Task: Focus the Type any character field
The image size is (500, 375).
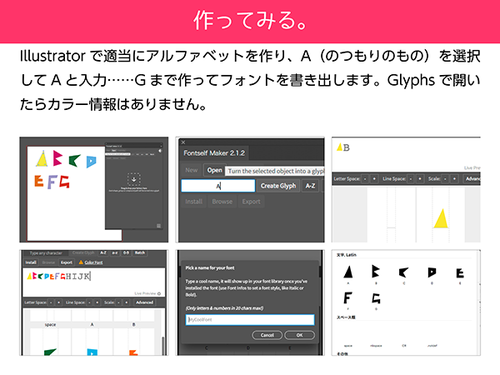Action: pyautogui.click(x=46, y=253)
